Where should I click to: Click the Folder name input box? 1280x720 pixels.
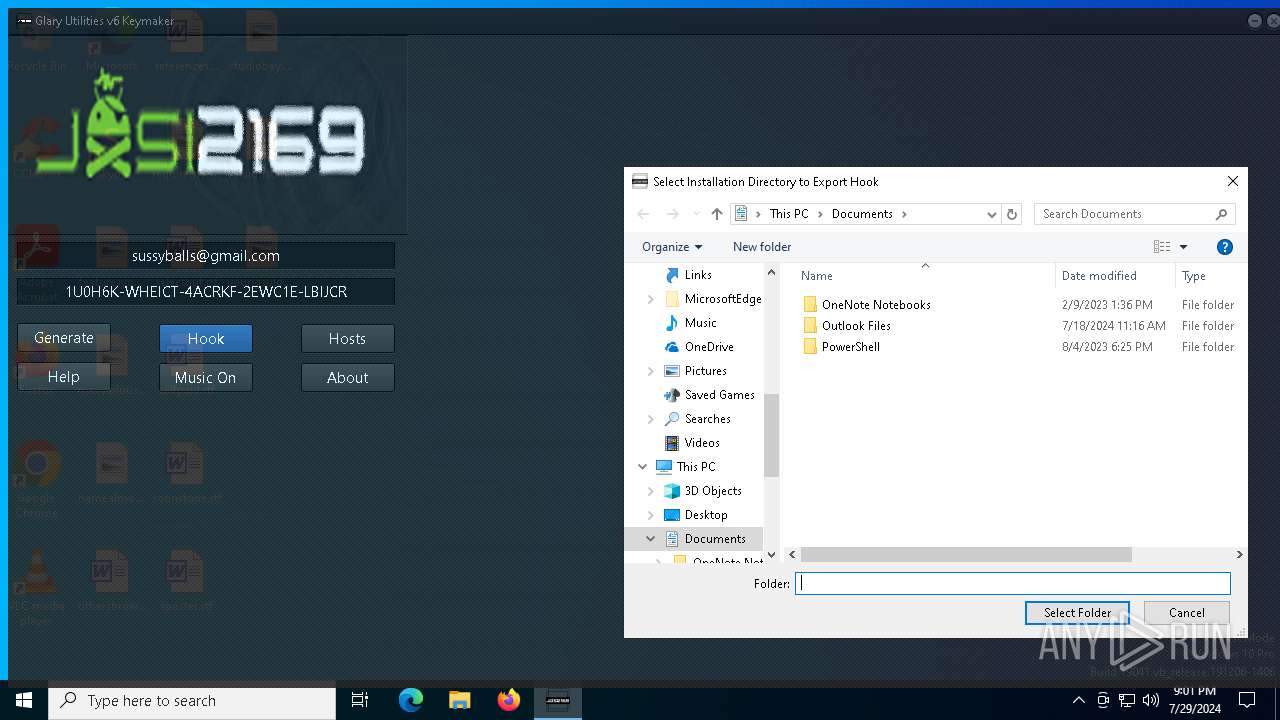point(1013,583)
